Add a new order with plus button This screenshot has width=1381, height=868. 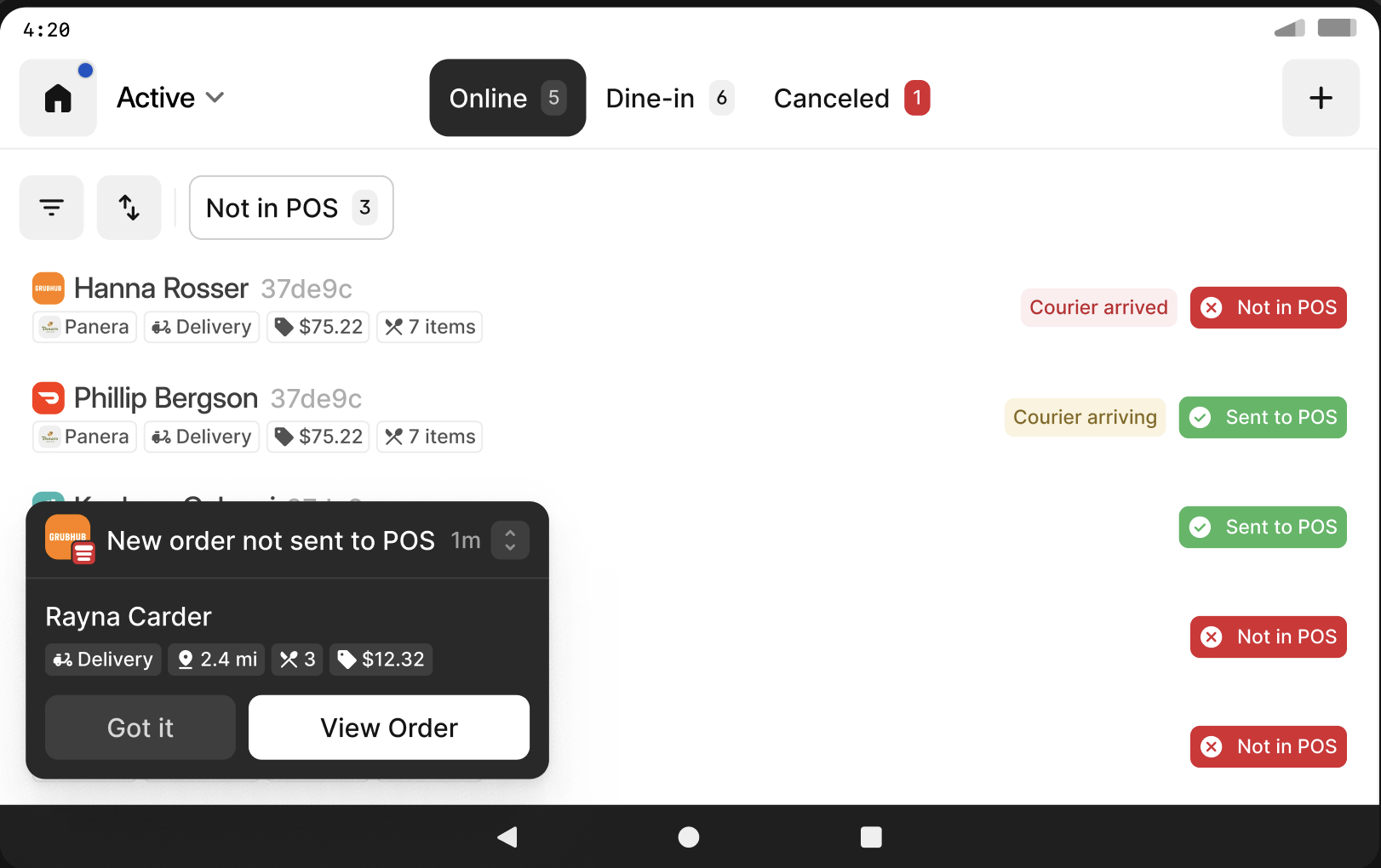[1321, 98]
